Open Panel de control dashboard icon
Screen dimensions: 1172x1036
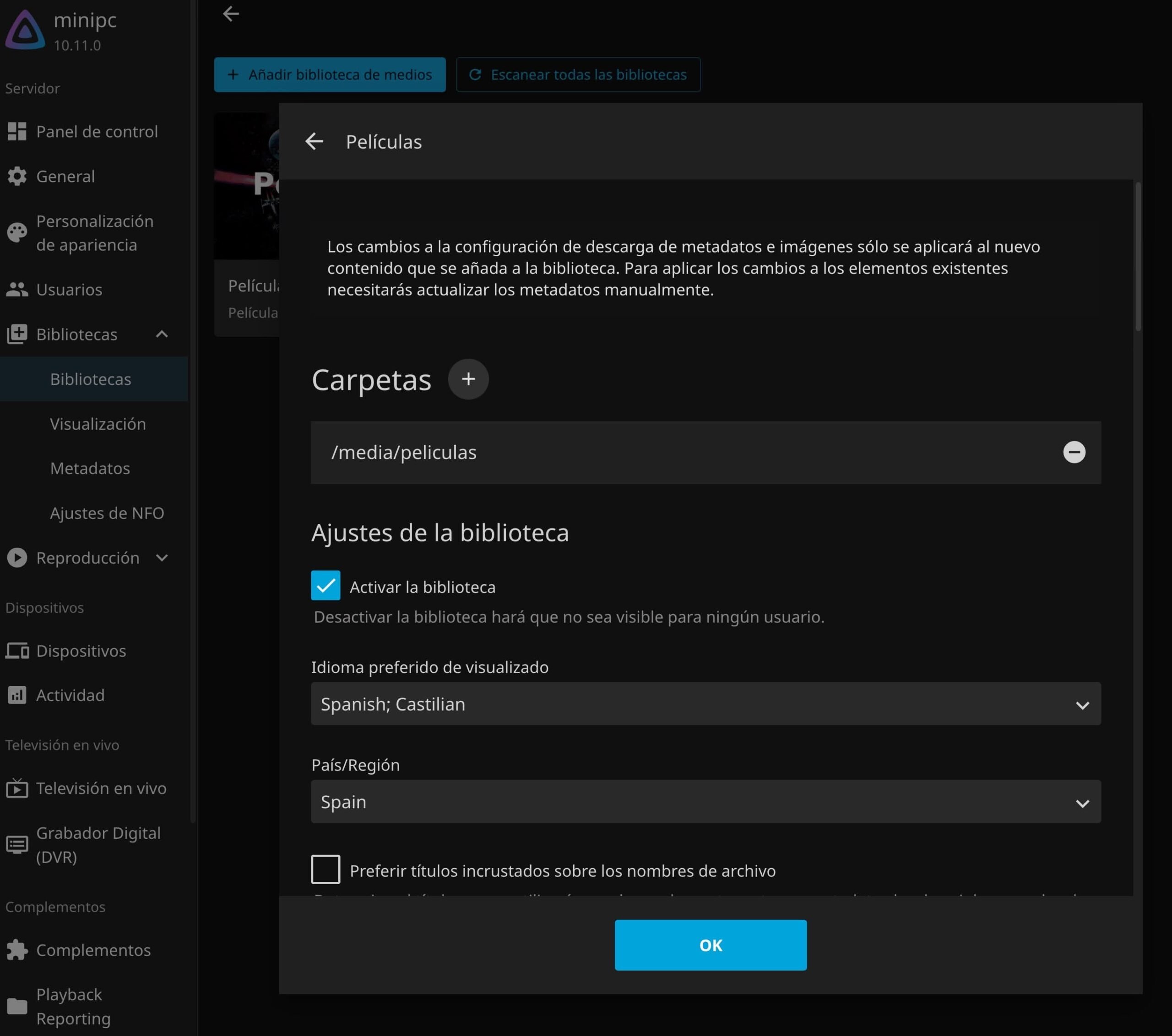(x=17, y=131)
